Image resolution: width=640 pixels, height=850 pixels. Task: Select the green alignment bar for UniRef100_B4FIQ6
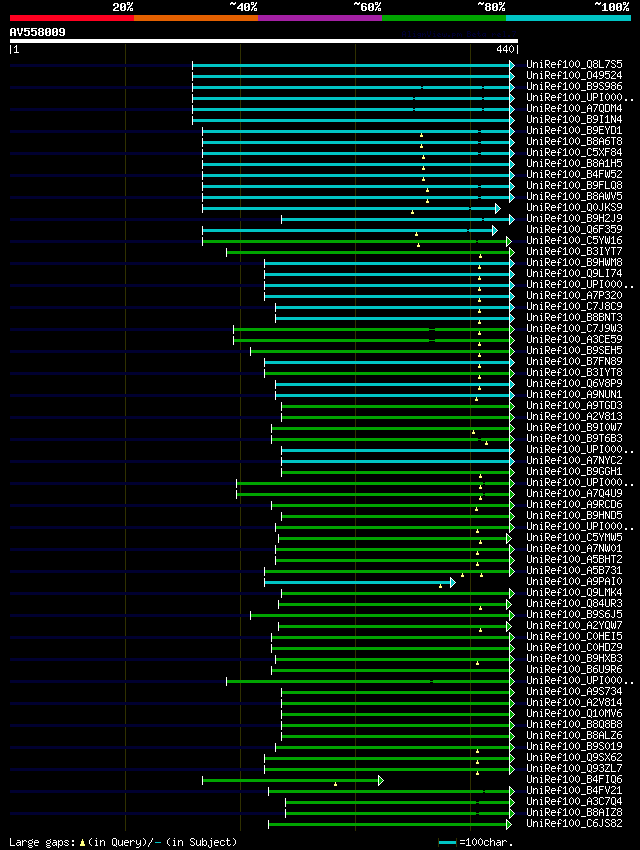coord(290,781)
